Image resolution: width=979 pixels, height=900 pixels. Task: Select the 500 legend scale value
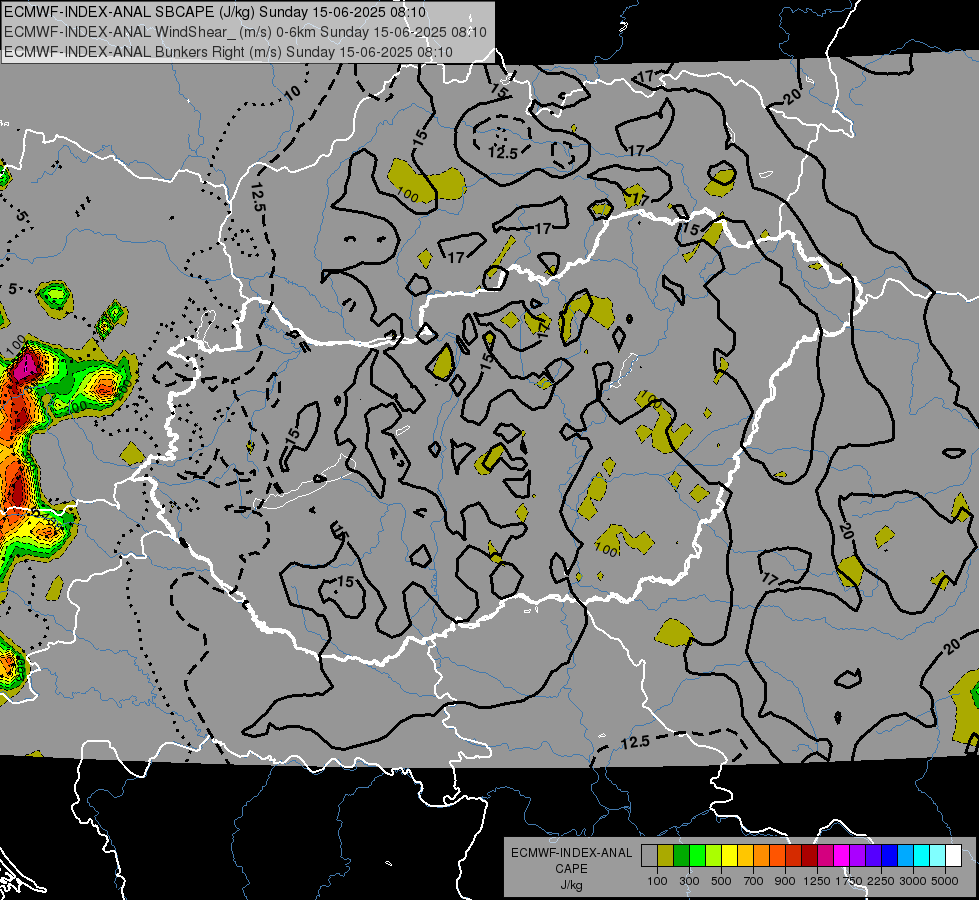coord(721,881)
